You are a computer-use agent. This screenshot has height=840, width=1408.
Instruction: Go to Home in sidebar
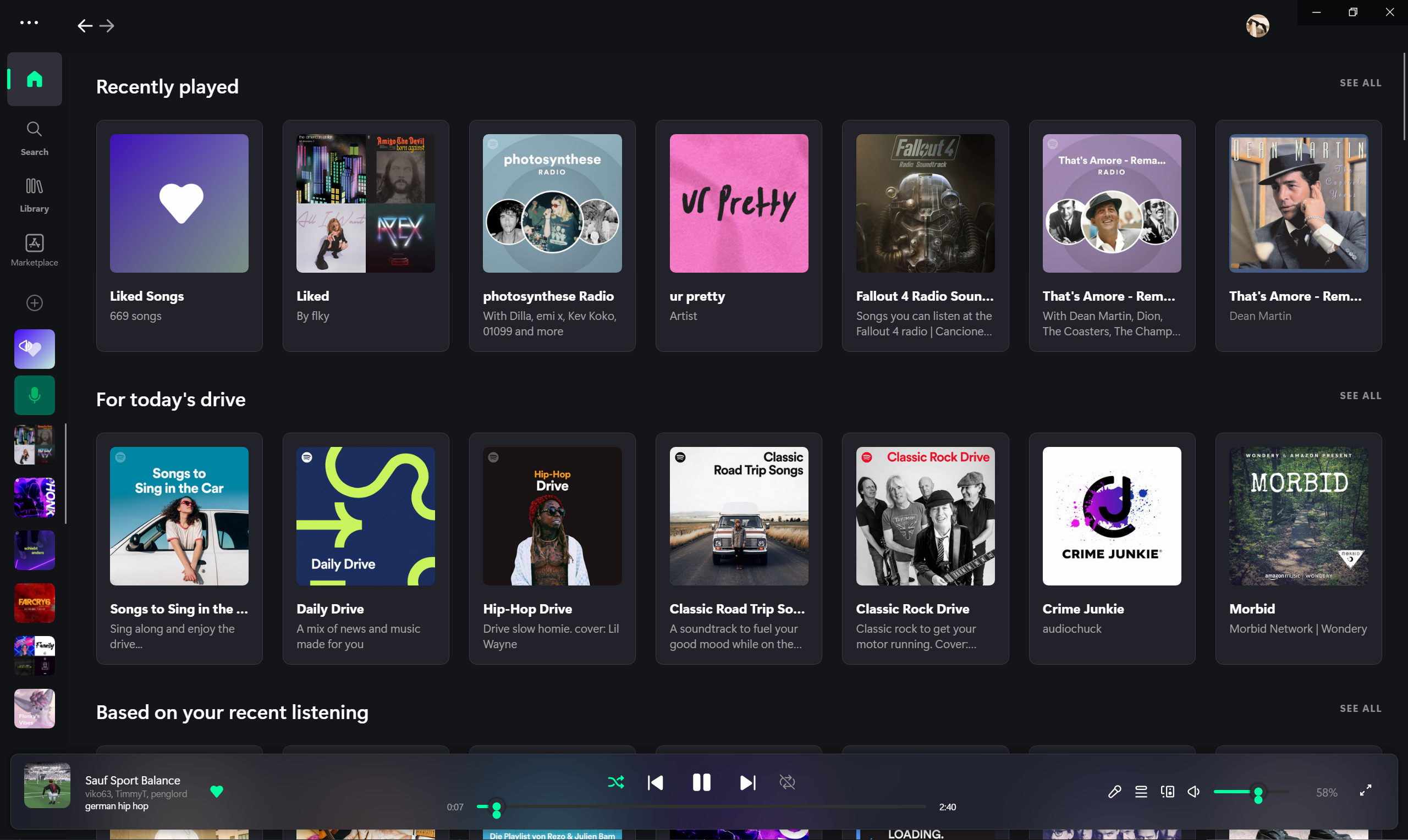click(35, 79)
